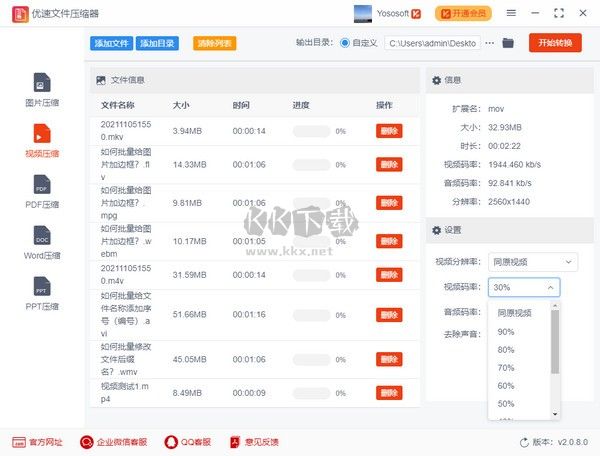Delete the 8.49MB mp4 file row

point(389,393)
